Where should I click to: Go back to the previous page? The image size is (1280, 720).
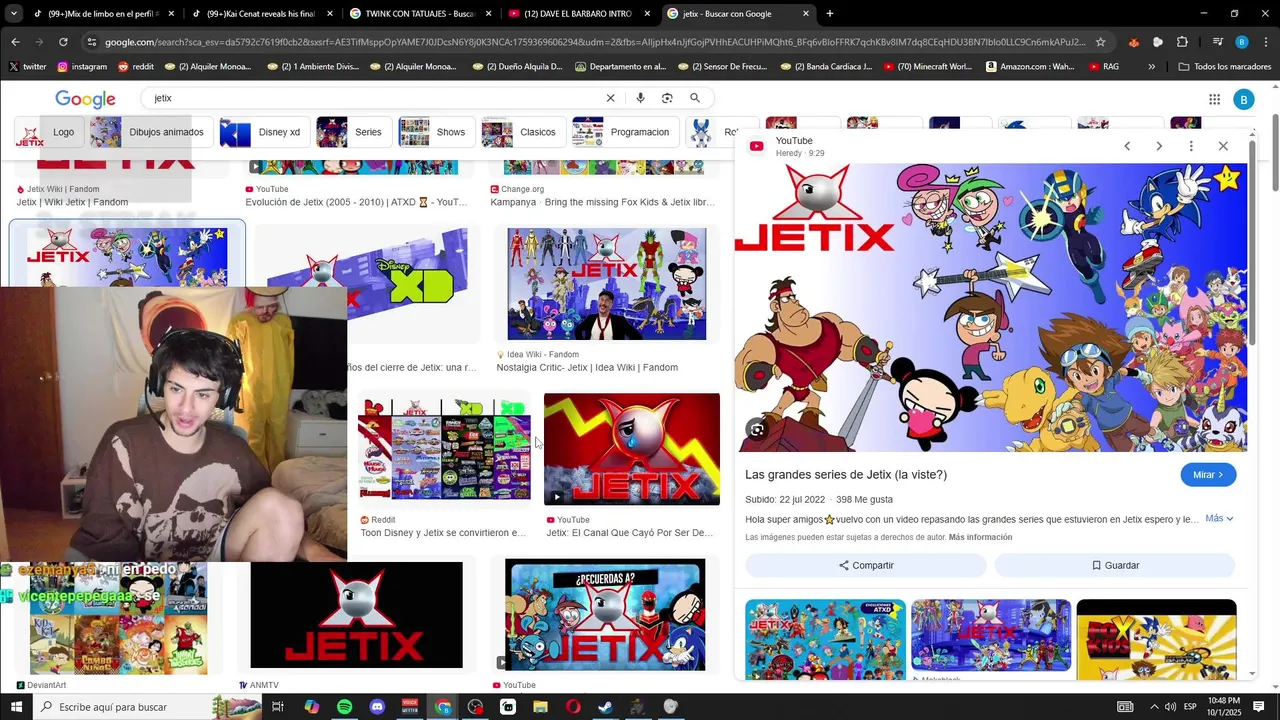15,42
